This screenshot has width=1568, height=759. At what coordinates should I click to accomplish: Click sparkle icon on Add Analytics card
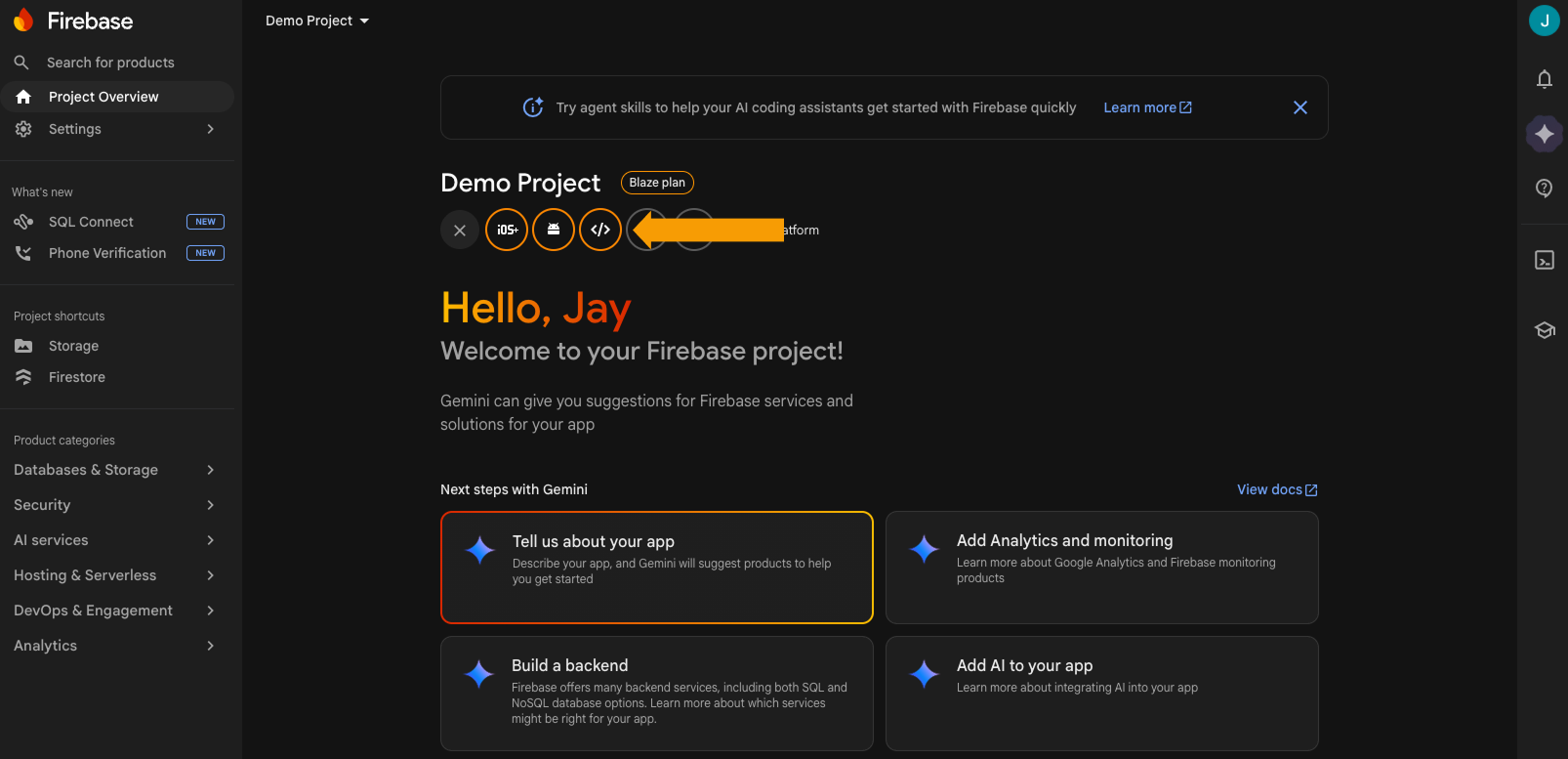tap(925, 549)
